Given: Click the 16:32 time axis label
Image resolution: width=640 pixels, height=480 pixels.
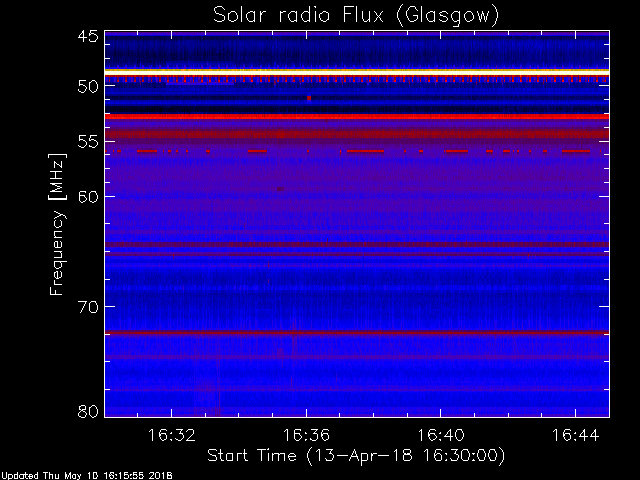Looking at the screenshot, I should [x=171, y=435].
